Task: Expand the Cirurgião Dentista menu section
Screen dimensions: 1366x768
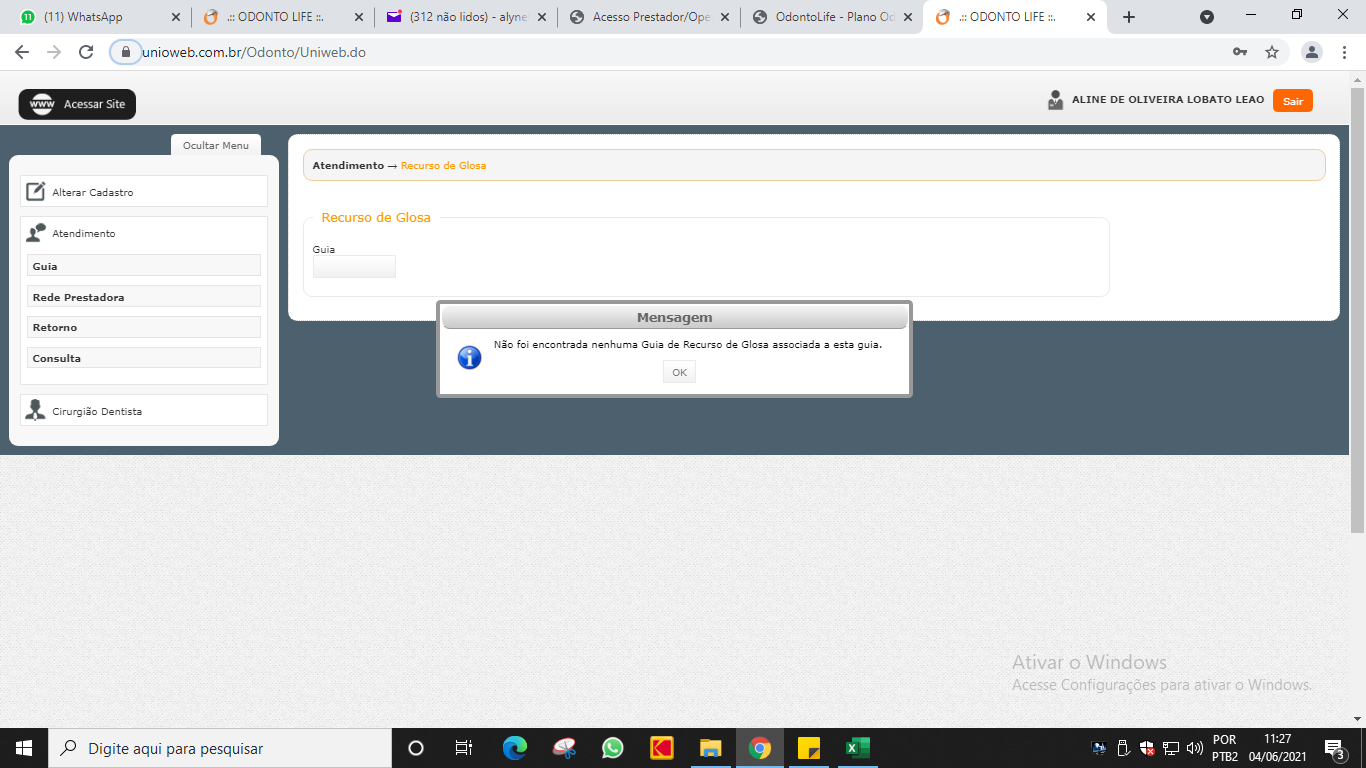Action: point(144,410)
